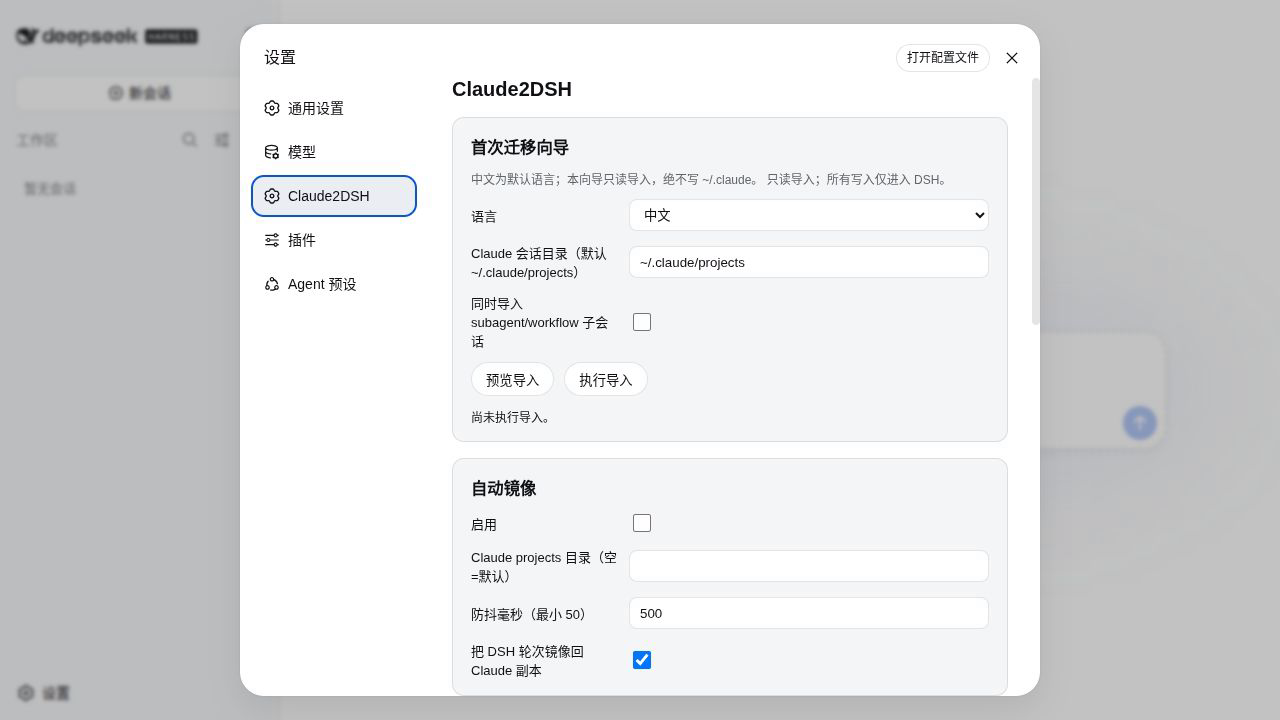Open Agent 预设 settings section
The height and width of the screenshot is (720, 1280).
pos(333,284)
